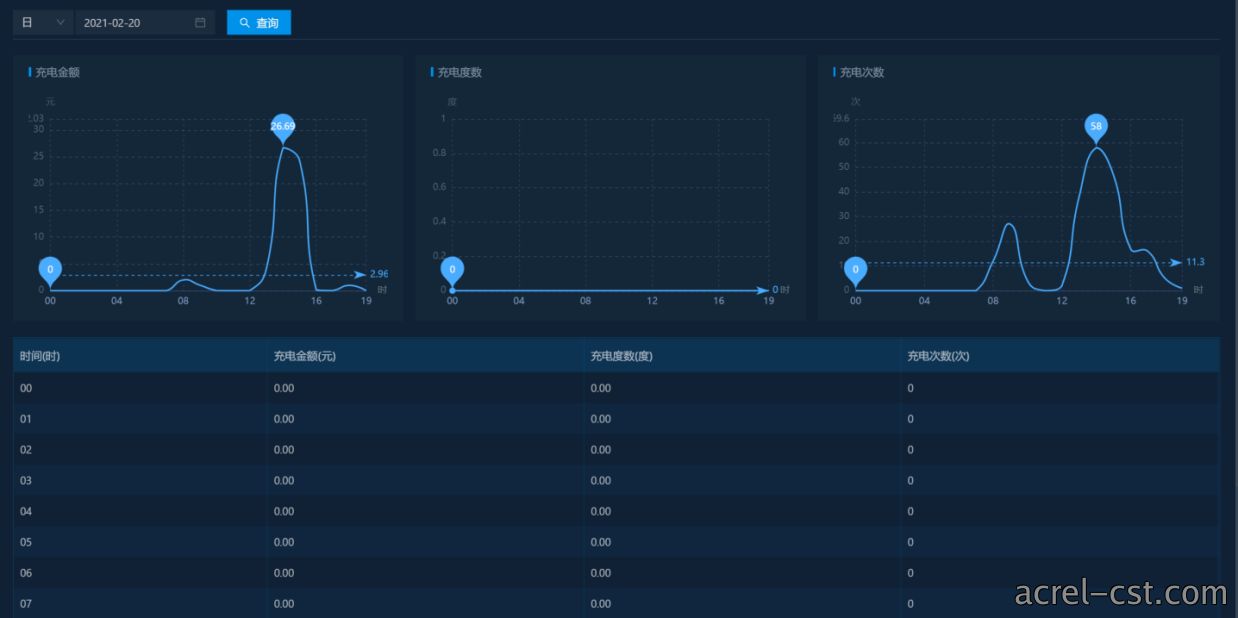This screenshot has height=618, width=1238.
Task: Click the calendar icon in date field
Action: click(200, 22)
